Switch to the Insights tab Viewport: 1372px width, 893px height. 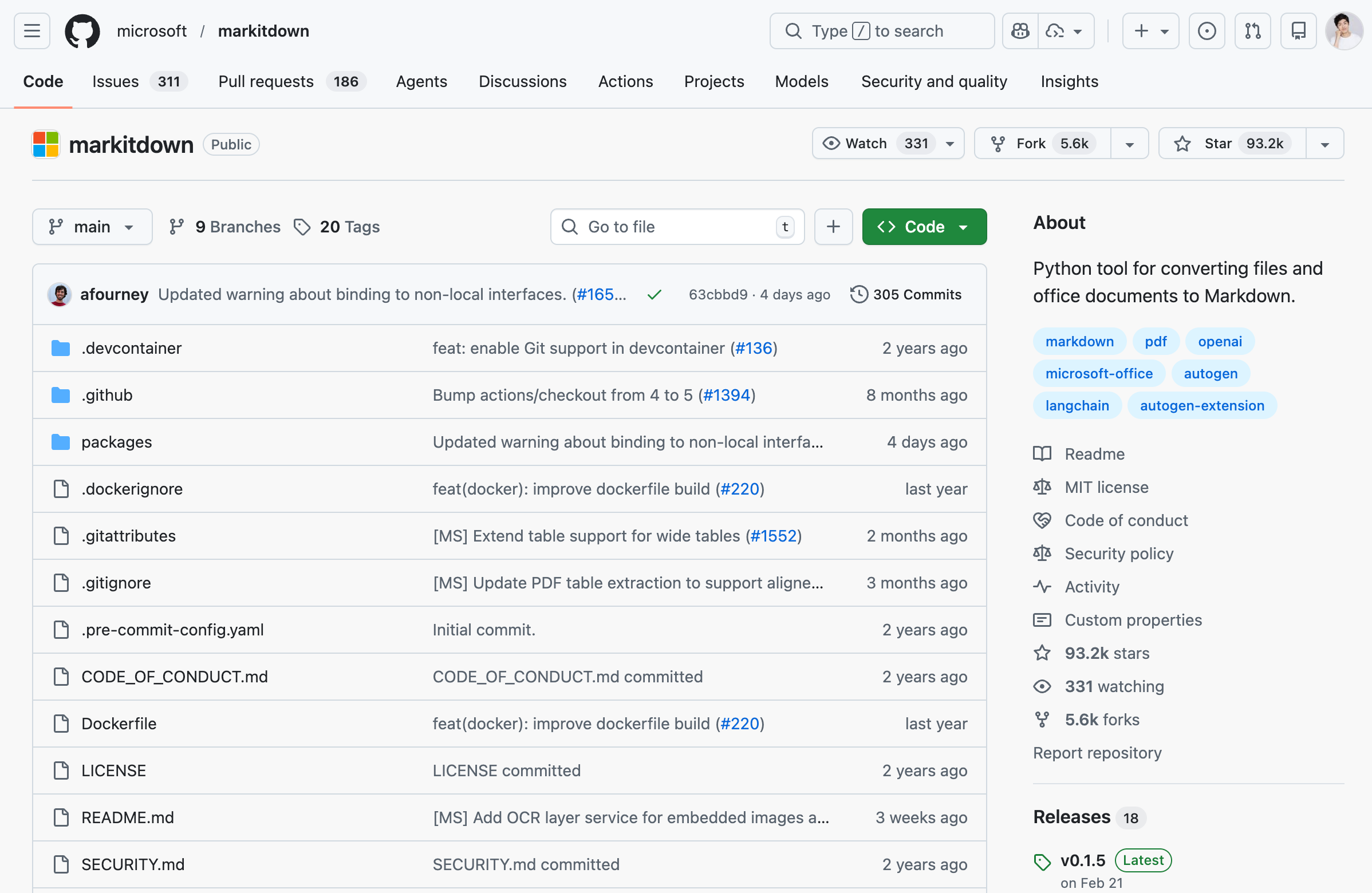point(1069,81)
